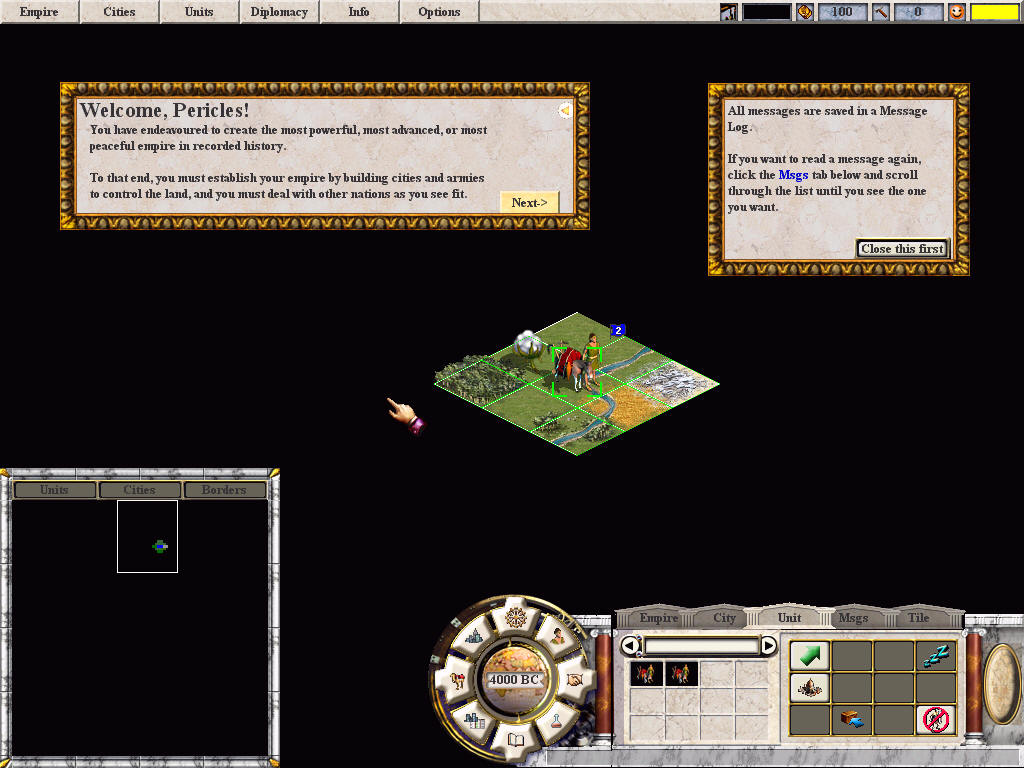Image resolution: width=1024 pixels, height=768 pixels.
Task: Switch to the Tile tab in control panel
Action: [919, 618]
